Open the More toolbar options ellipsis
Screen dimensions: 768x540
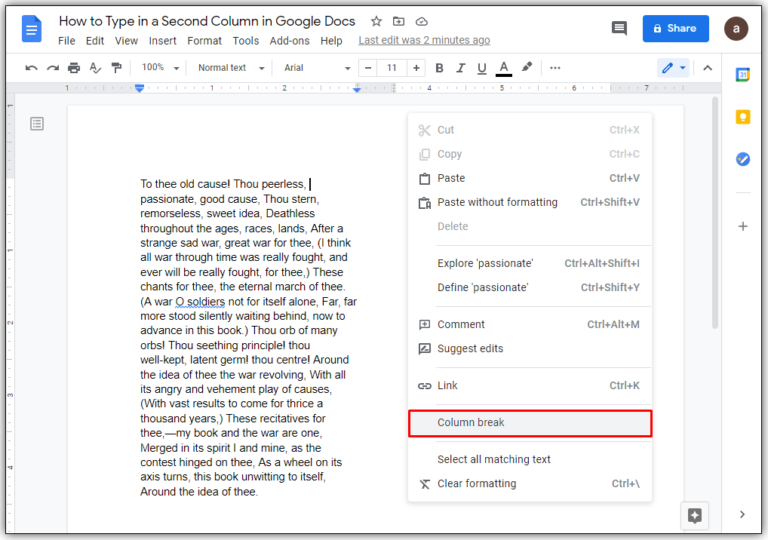pyautogui.click(x=555, y=68)
